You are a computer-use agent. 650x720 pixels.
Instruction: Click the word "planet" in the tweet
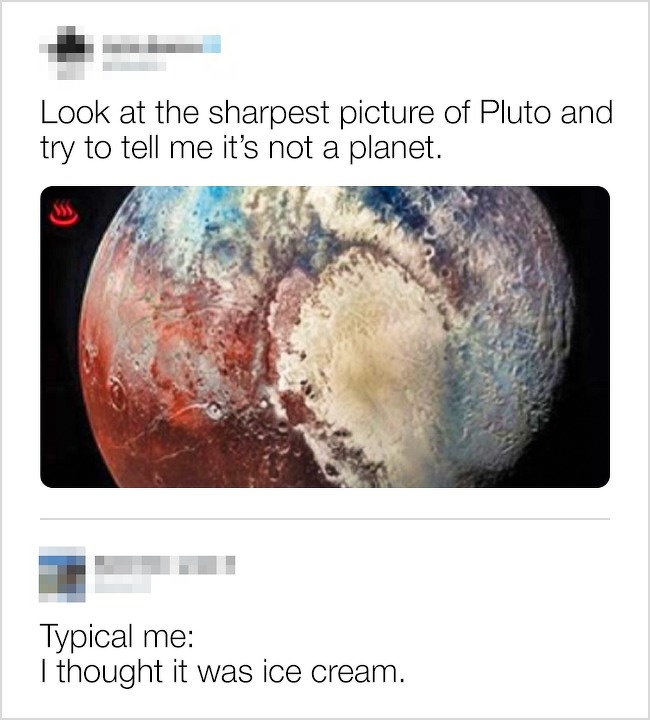392,149
